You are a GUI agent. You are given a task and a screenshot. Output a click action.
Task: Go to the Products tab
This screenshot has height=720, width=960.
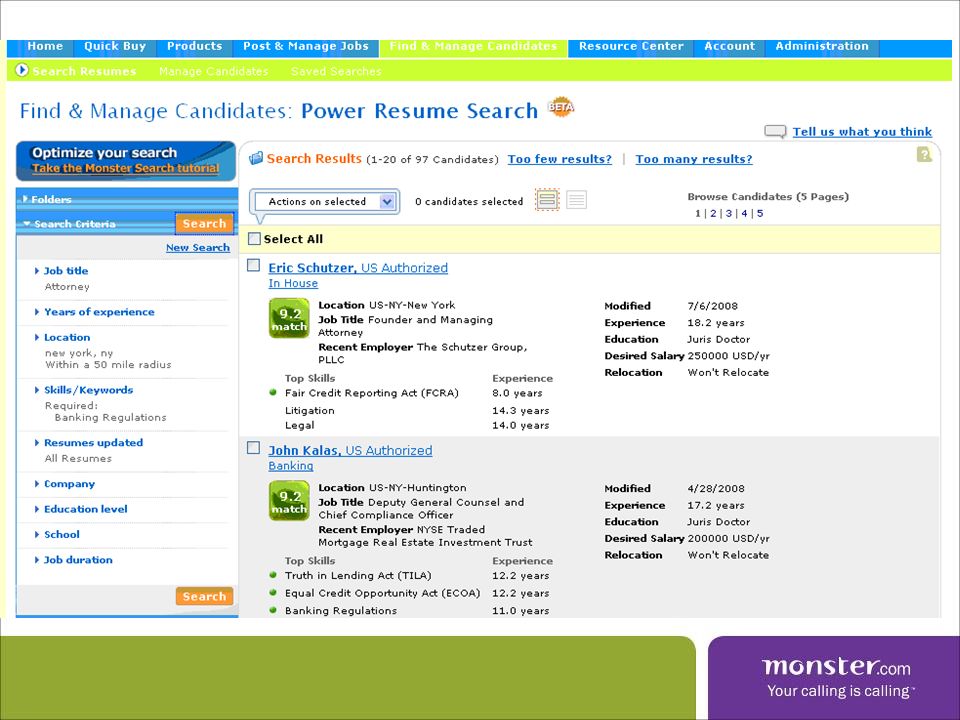[194, 47]
